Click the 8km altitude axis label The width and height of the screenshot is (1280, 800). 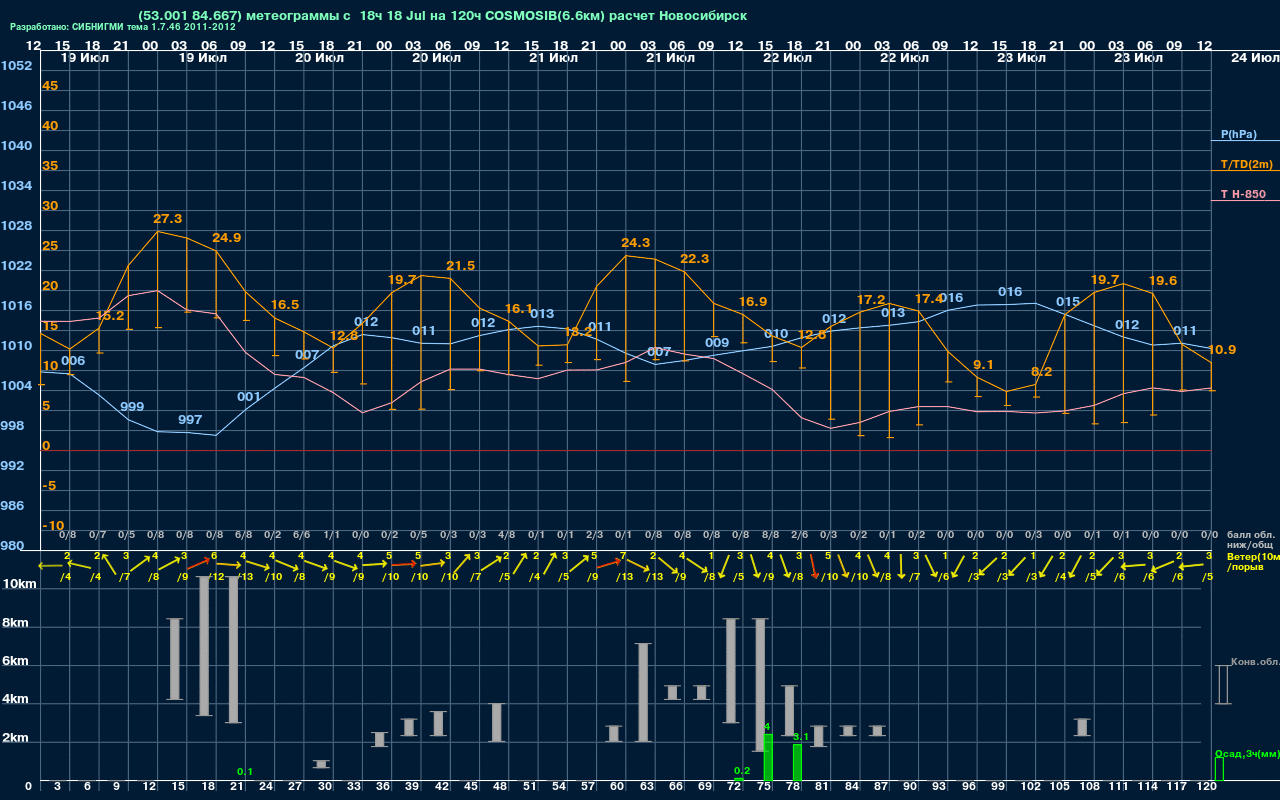pyautogui.click(x=15, y=623)
